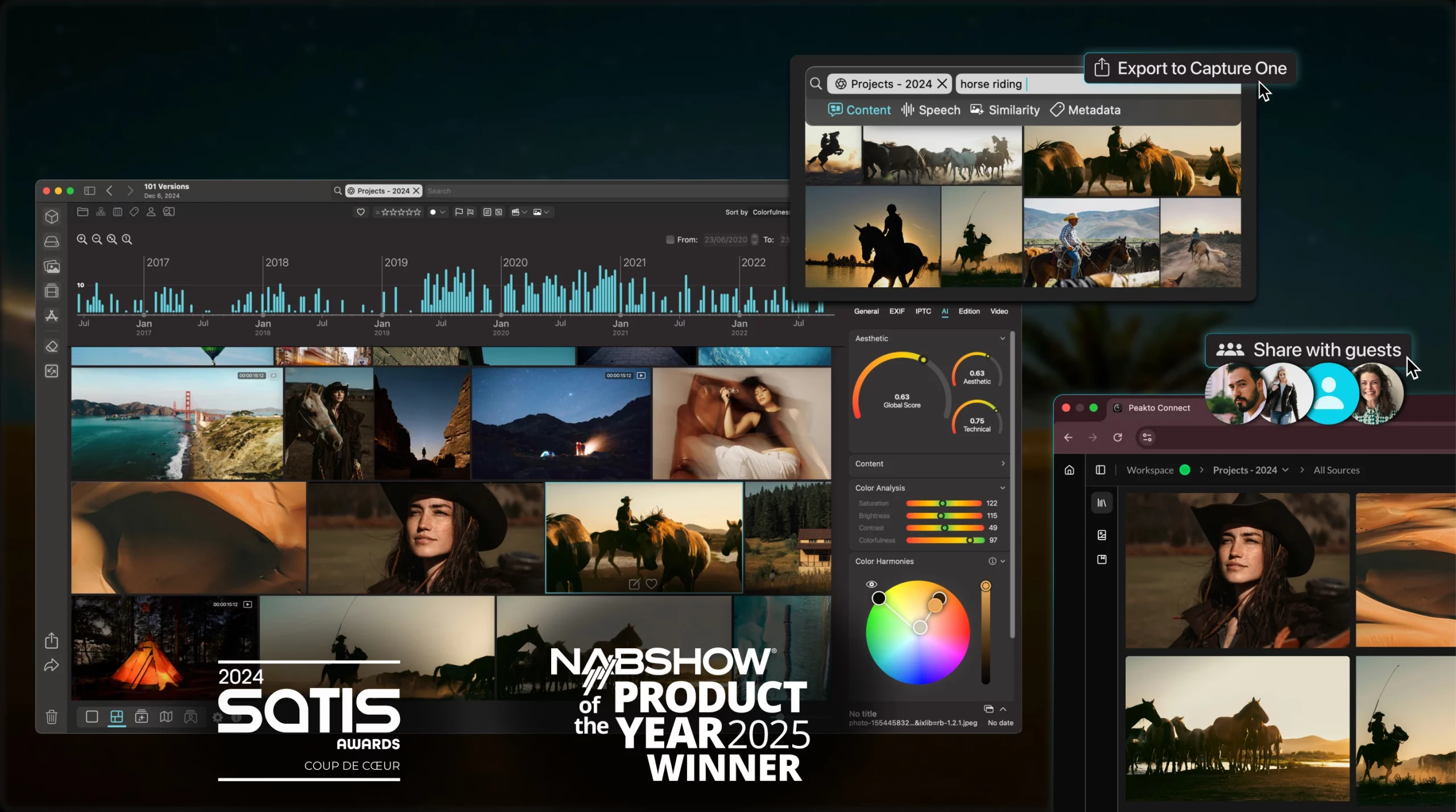Select the Golden Gate Bridge video thumbnail
Viewport: 1456px width, 812px height.
click(176, 424)
